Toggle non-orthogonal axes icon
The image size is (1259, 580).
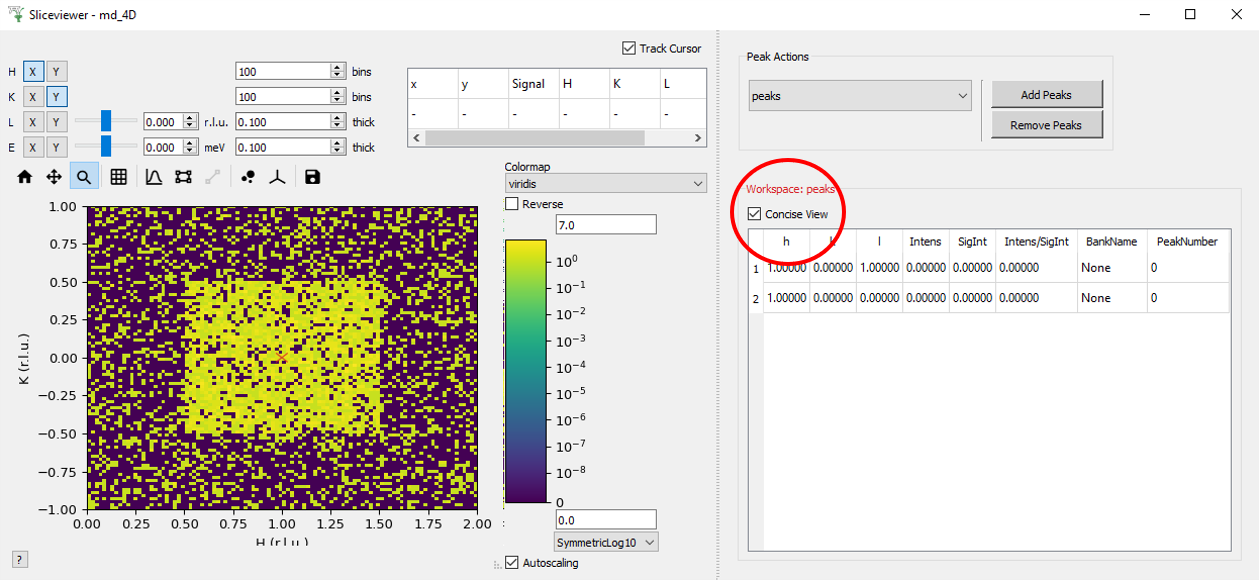(x=279, y=177)
